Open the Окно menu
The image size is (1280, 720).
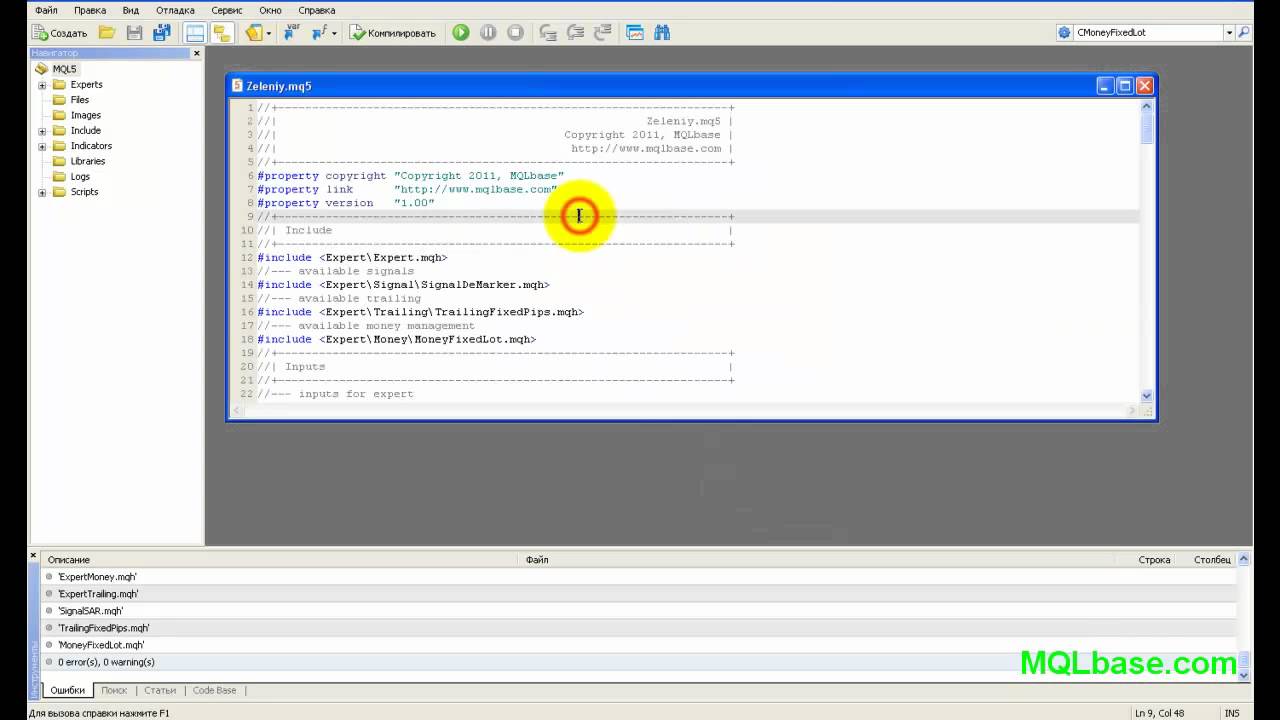pos(270,10)
